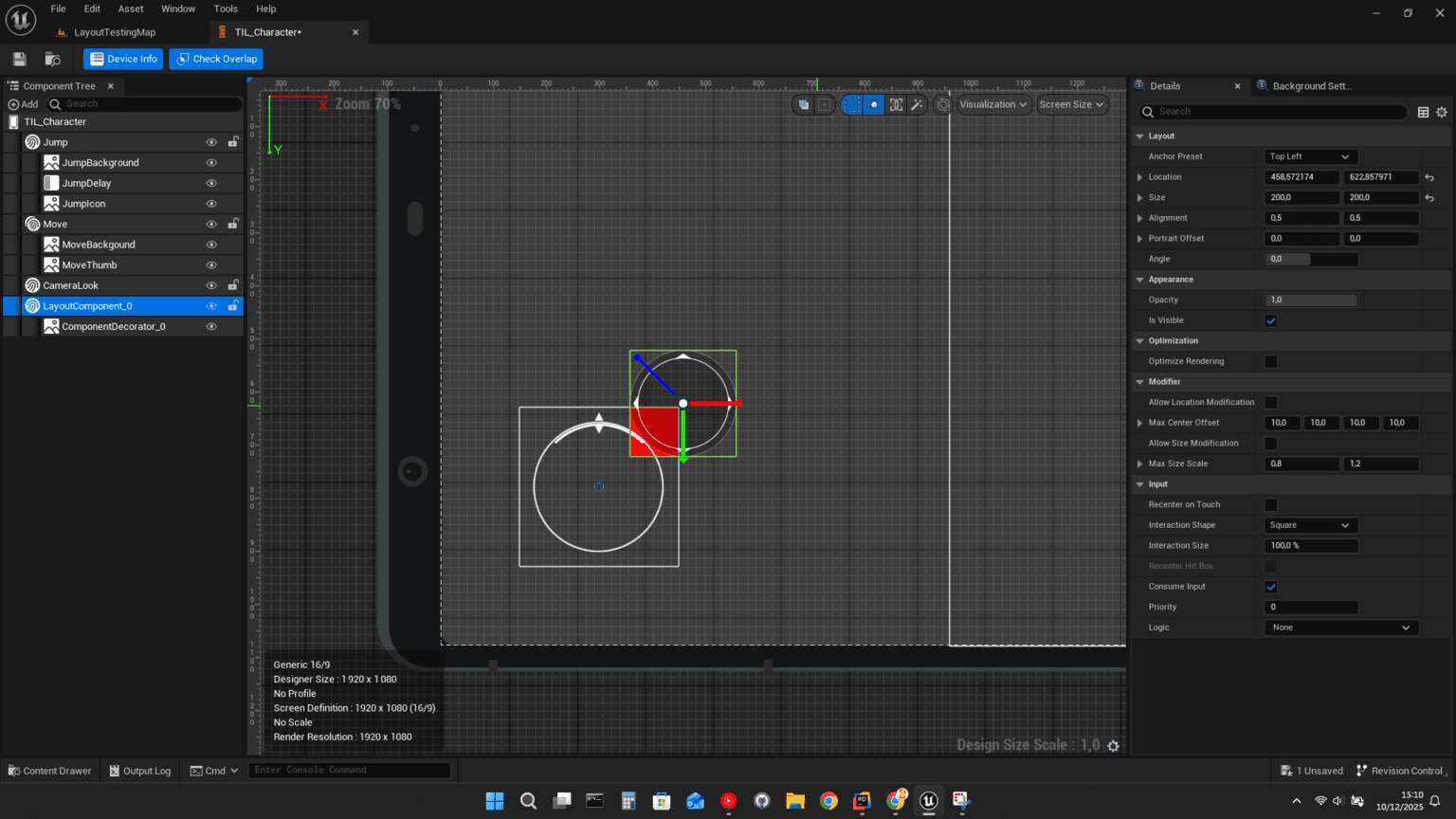Reset Location to default value
Viewport: 1456px width, 819px height.
click(1429, 177)
